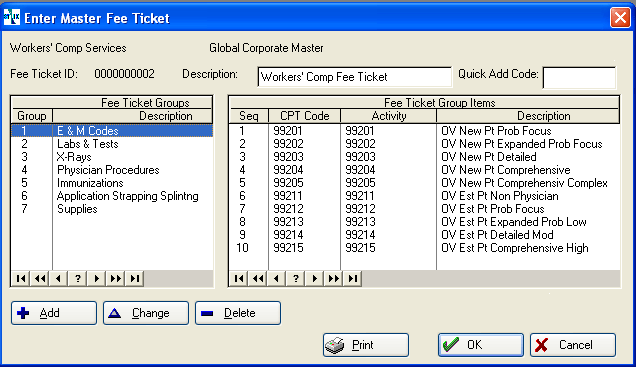Select the E & M Codes group
Image resolution: width=636 pixels, height=367 pixels.
coord(112,131)
